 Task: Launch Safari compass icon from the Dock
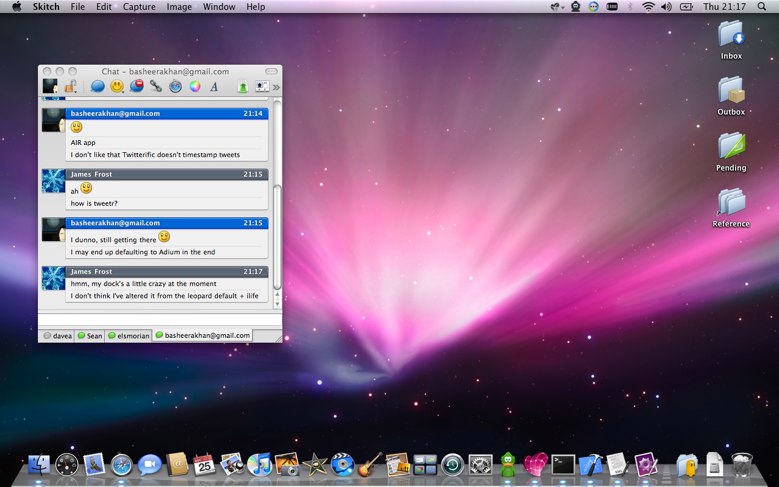(x=122, y=464)
